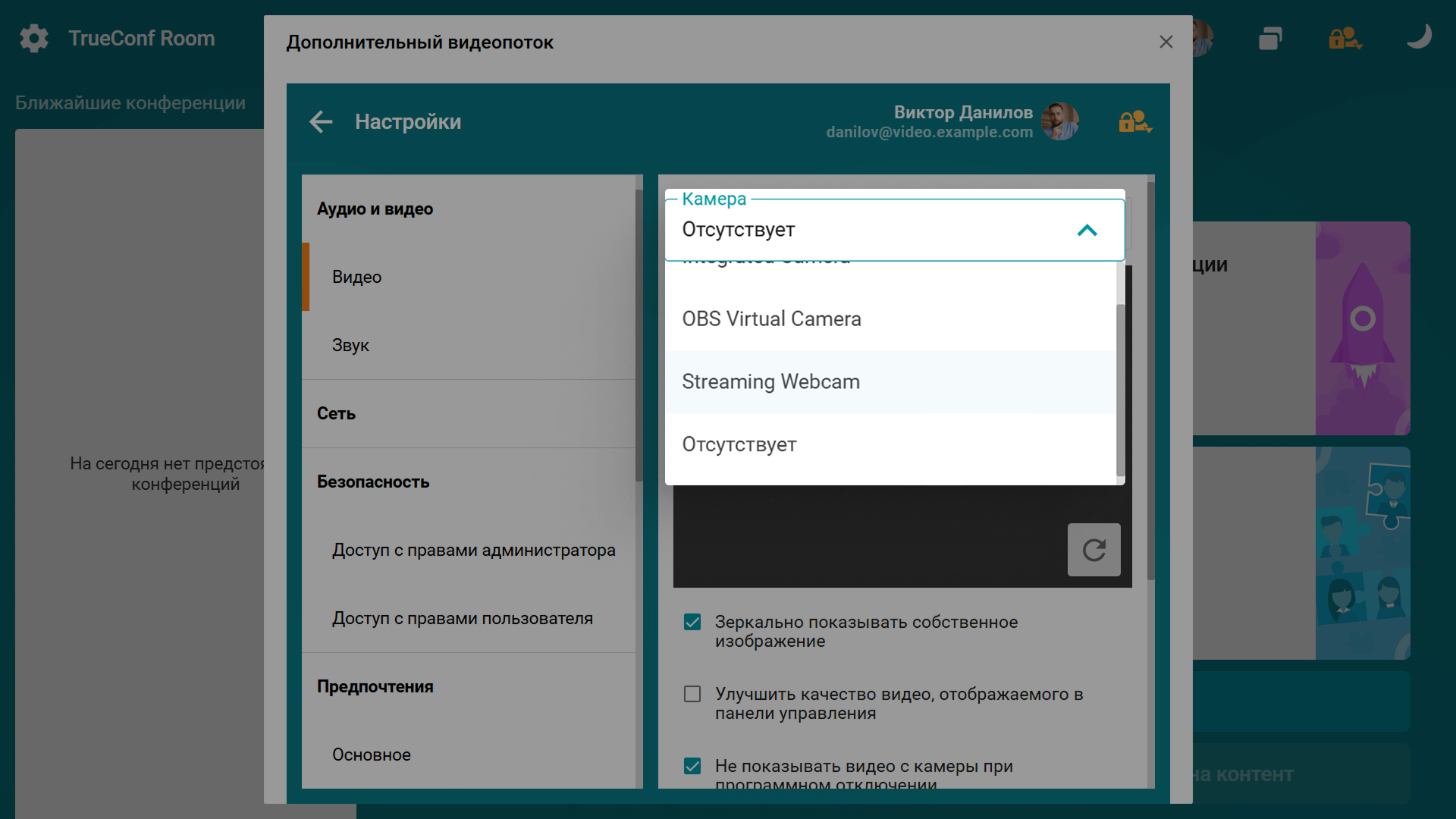The height and width of the screenshot is (819, 1456).
Task: Click the purple rocket card image
Action: [x=1363, y=328]
